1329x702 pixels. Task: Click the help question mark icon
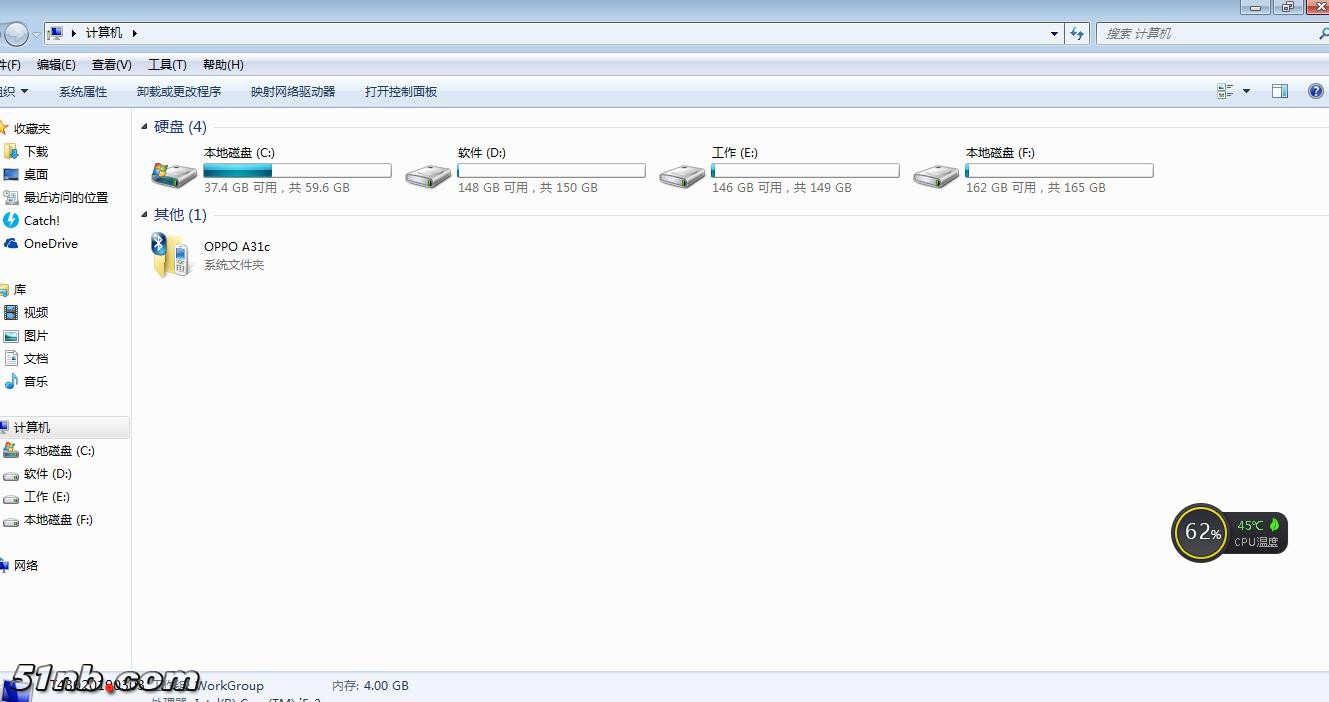1316,91
